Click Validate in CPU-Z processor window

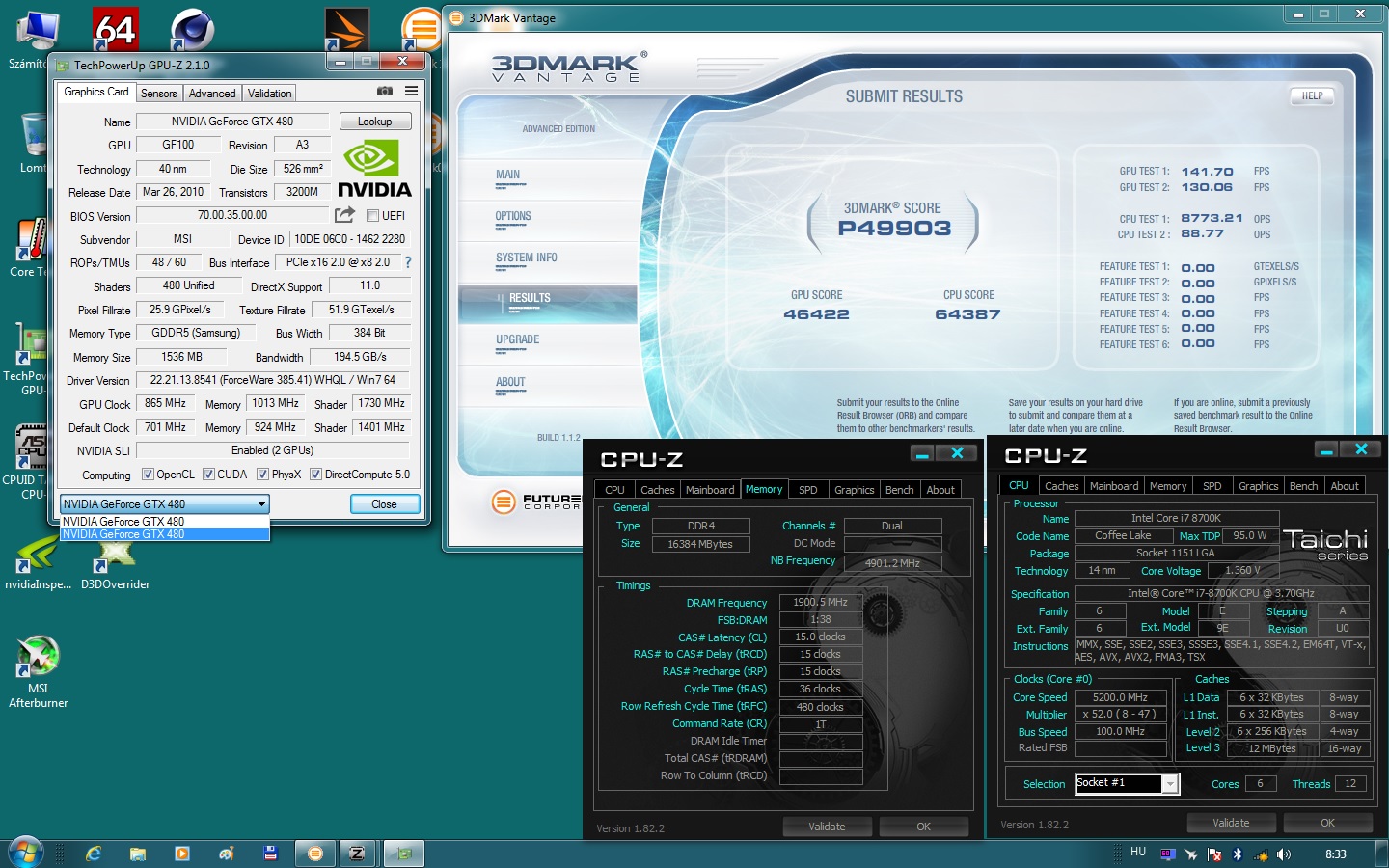1231,823
